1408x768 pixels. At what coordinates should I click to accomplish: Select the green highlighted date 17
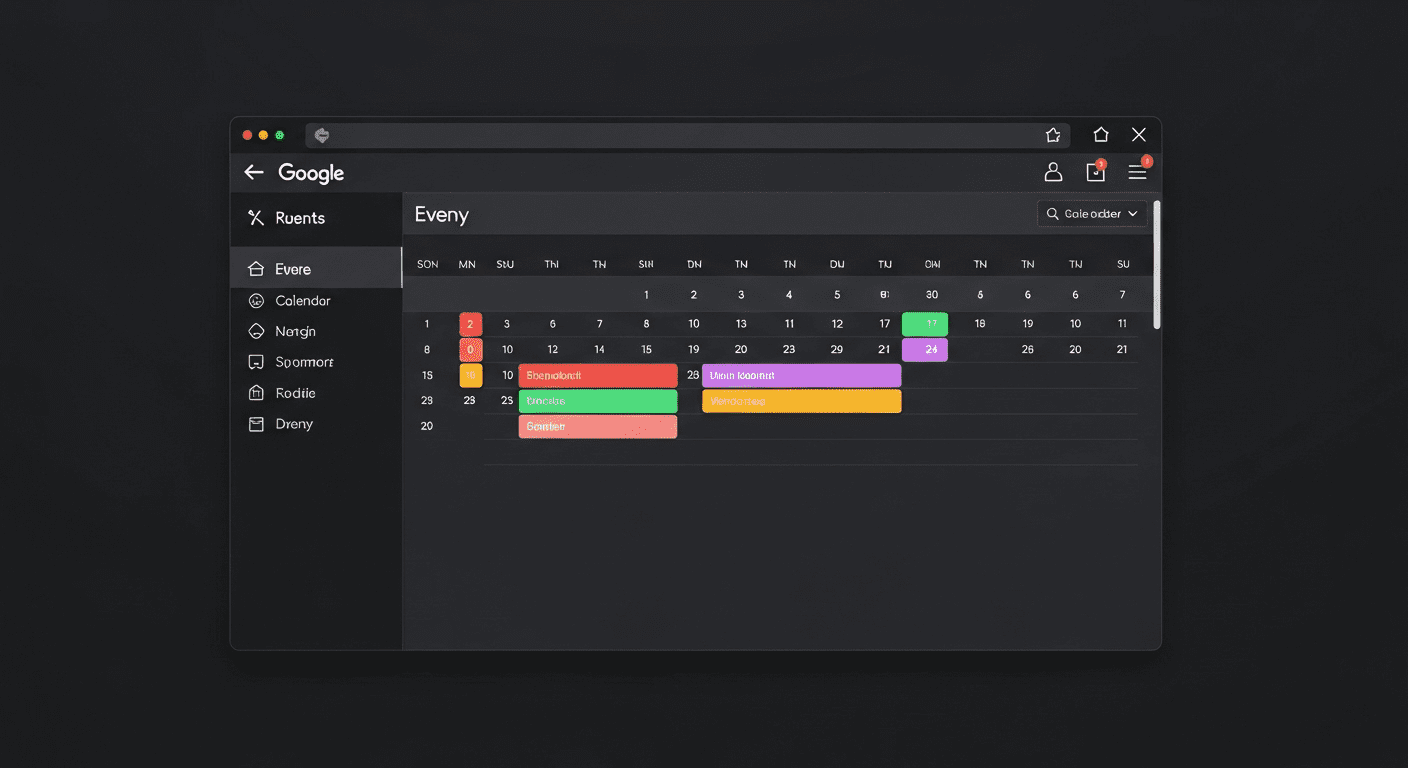point(925,323)
